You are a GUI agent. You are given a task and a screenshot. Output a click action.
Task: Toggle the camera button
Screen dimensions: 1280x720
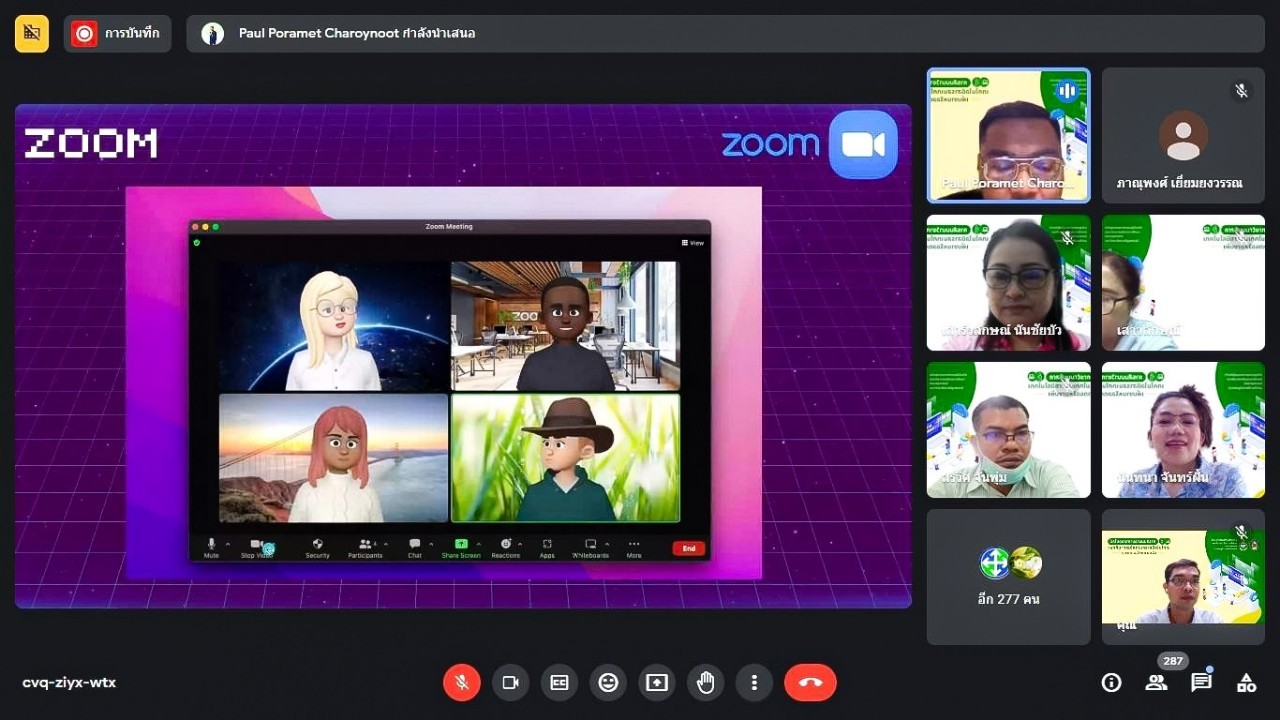pyautogui.click(x=511, y=683)
